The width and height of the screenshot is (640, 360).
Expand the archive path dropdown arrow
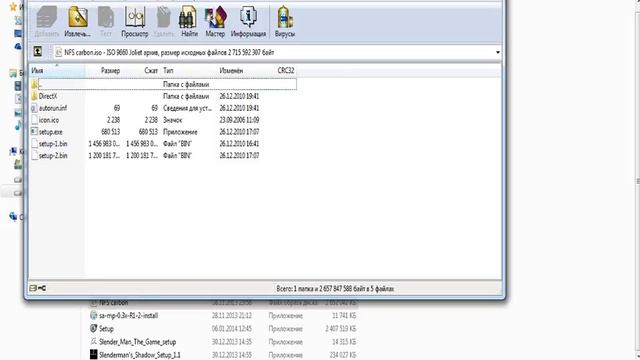(498, 52)
